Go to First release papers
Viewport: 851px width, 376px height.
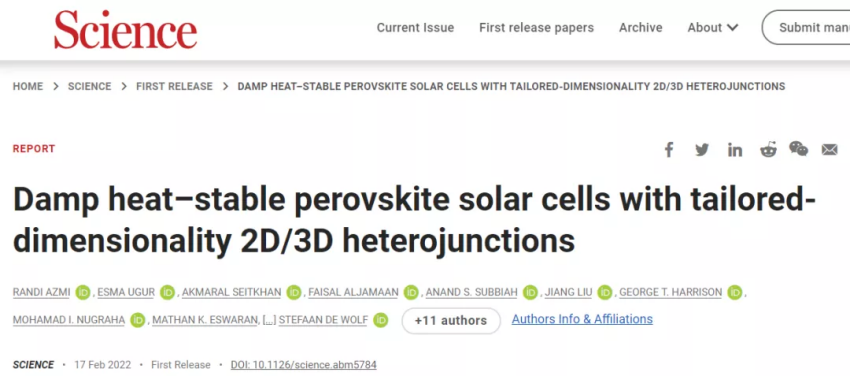click(536, 28)
